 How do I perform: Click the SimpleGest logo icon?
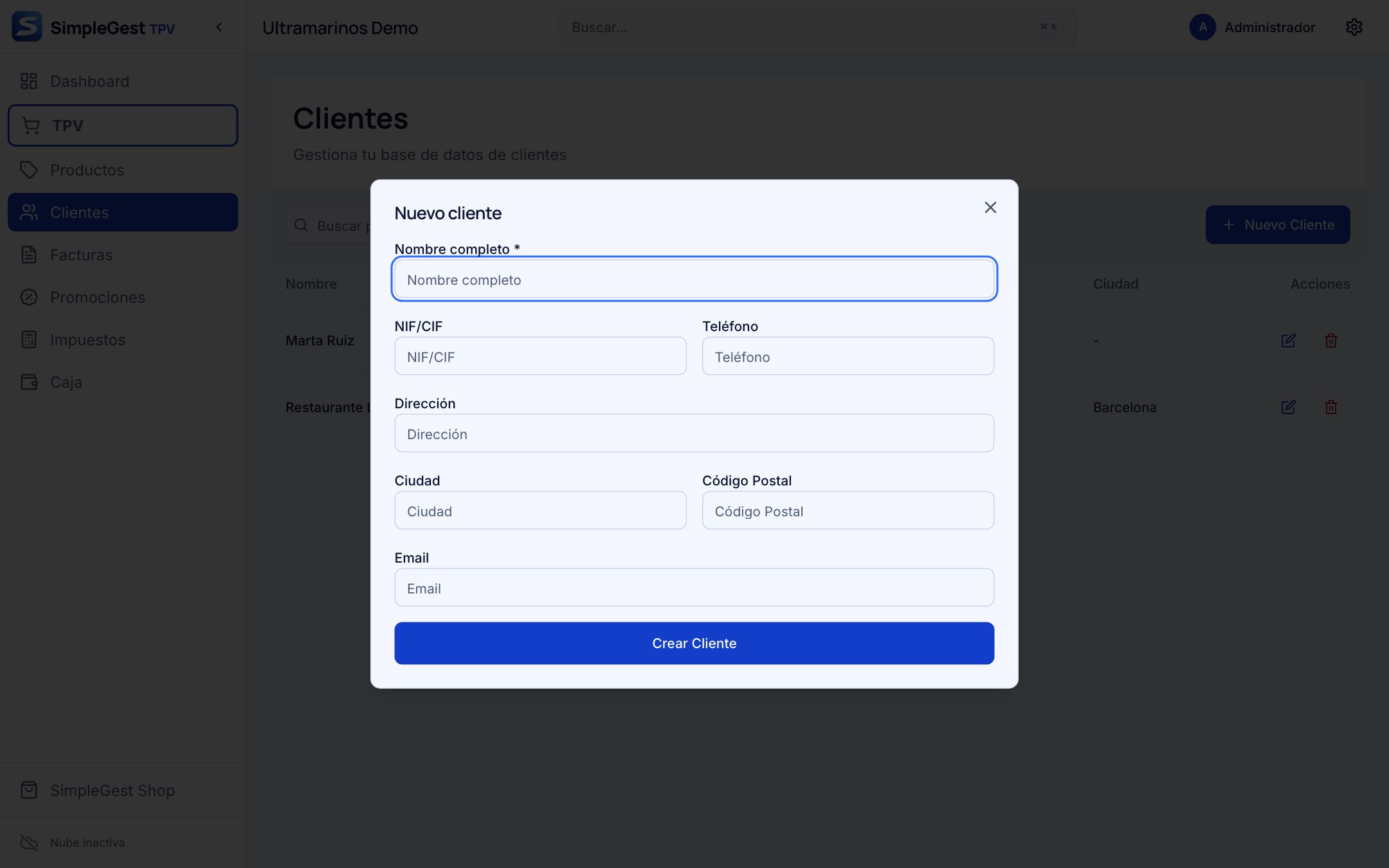(x=27, y=27)
